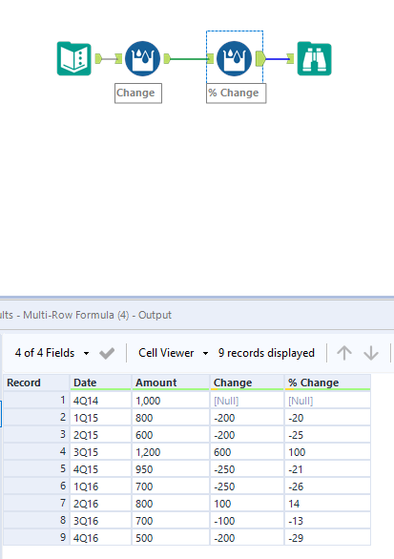The height and width of the screenshot is (559, 394).
Task: Click the Multi-Row Formula (4) Output title
Action: (97, 315)
